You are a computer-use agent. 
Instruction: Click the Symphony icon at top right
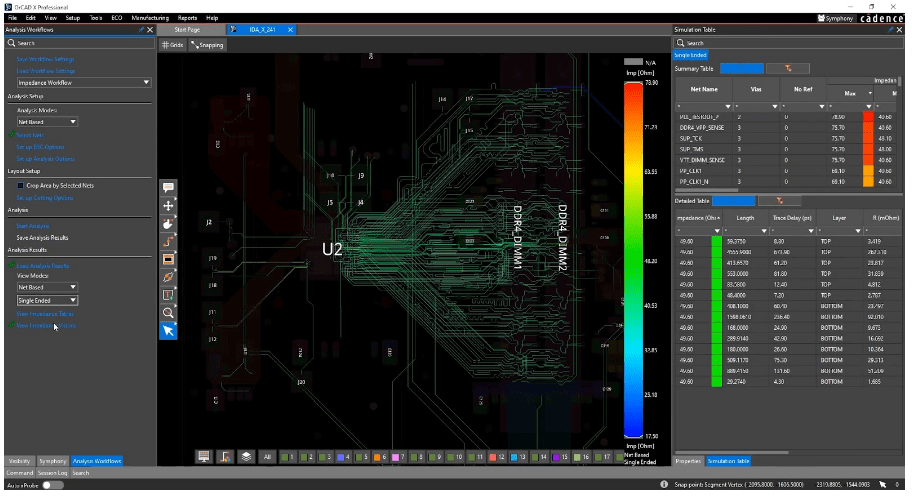pos(835,19)
